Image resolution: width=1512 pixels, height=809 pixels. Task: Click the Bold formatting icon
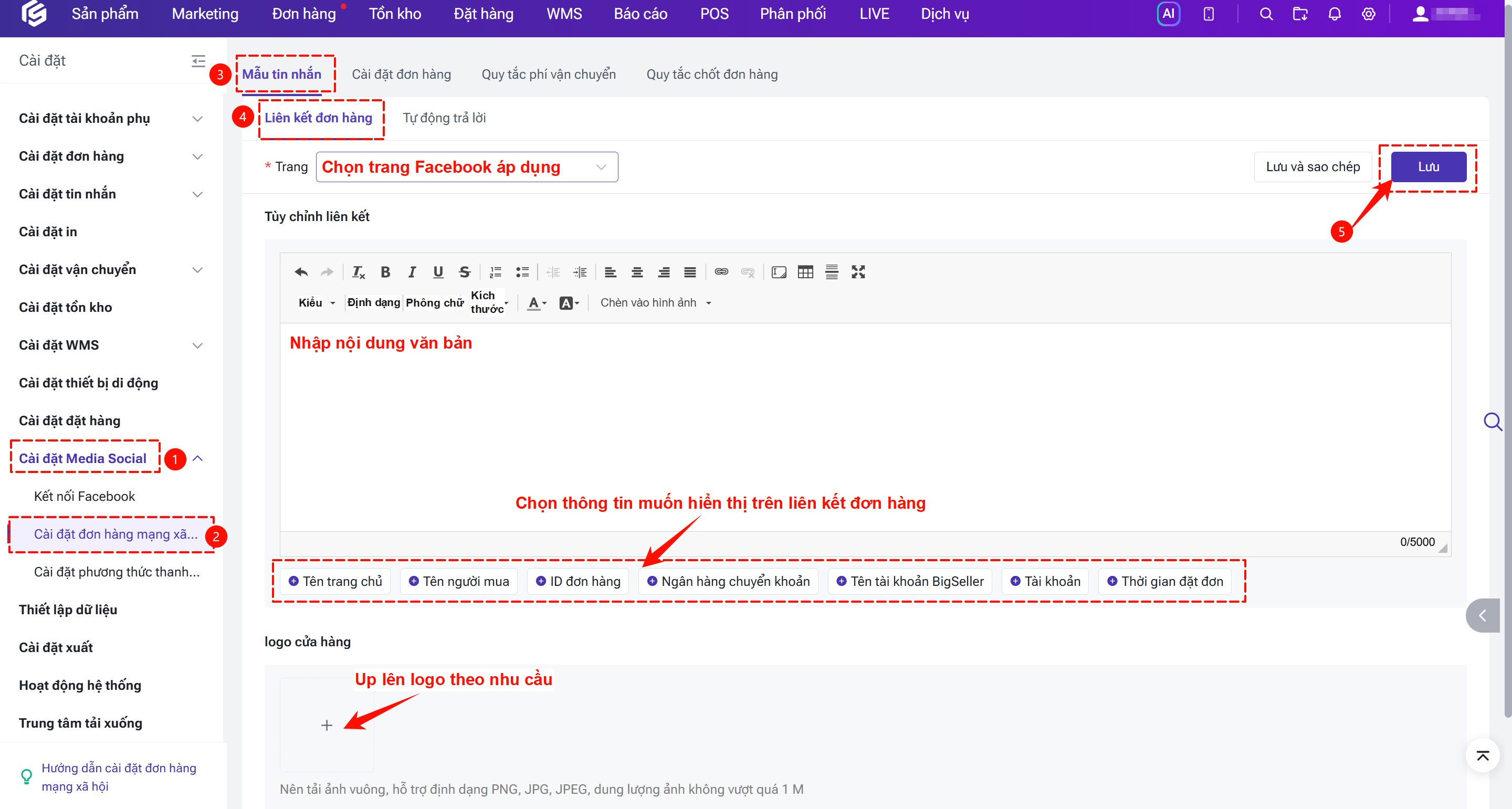tap(385, 272)
